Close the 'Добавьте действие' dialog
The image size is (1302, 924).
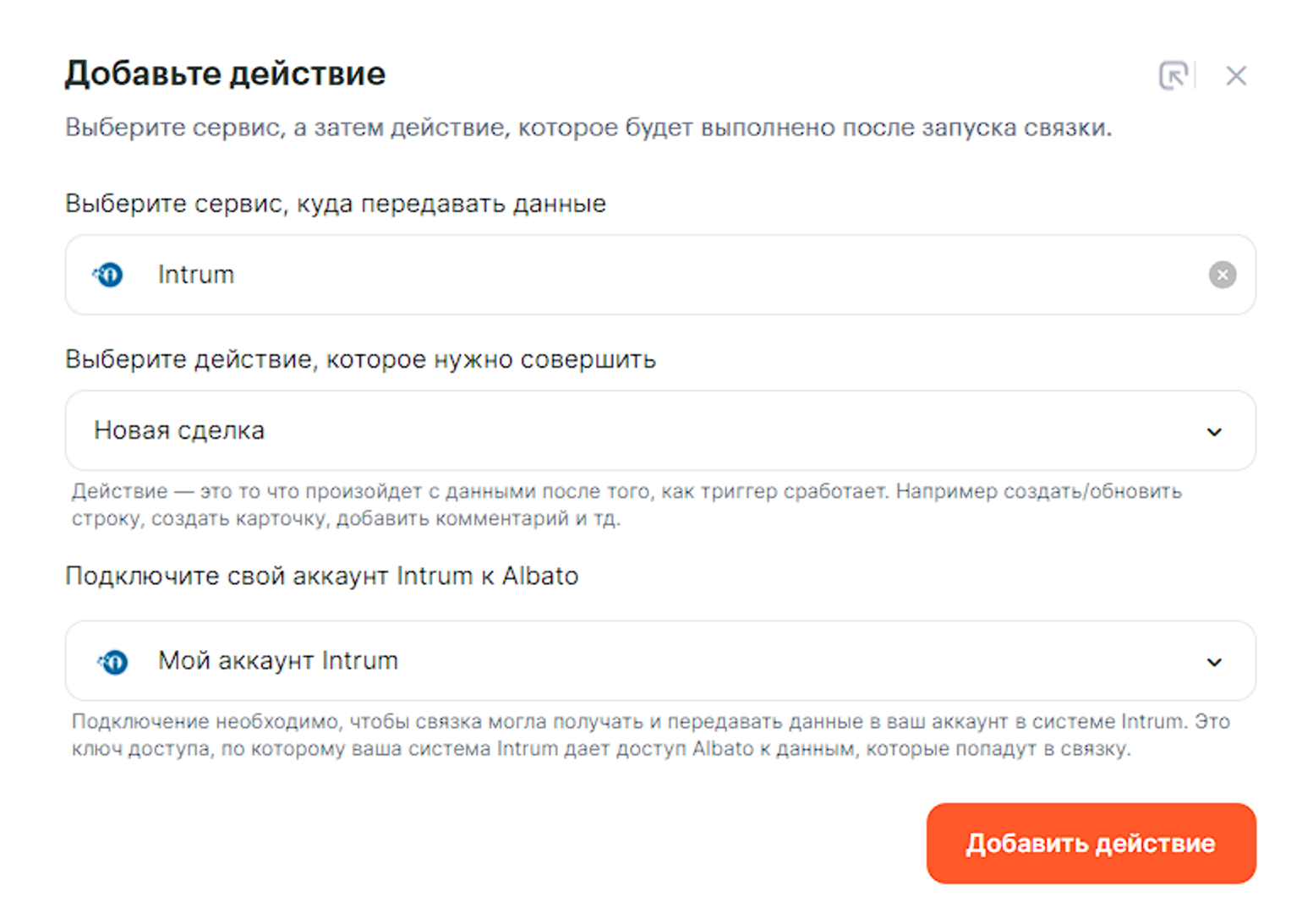[x=1236, y=76]
